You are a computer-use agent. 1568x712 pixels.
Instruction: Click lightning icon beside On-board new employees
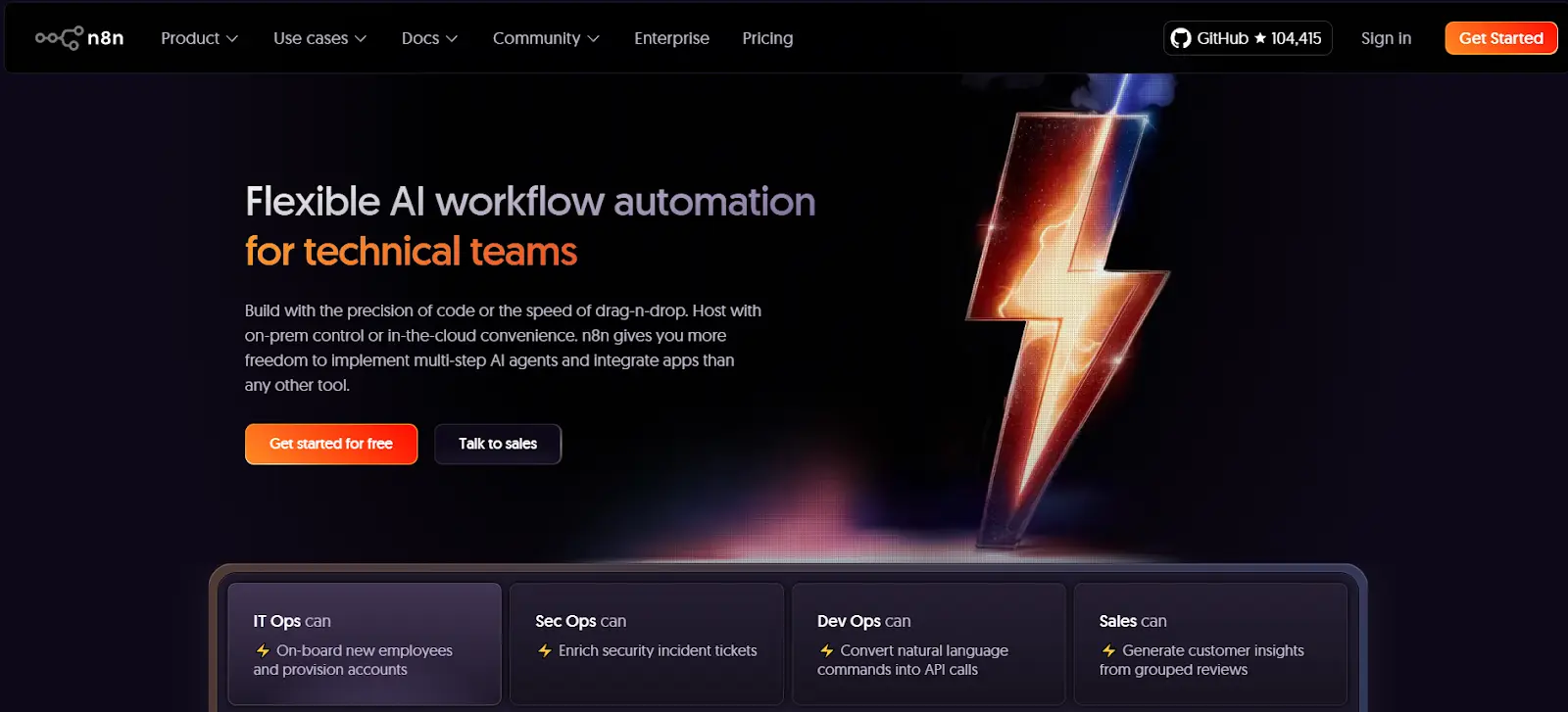coord(263,650)
